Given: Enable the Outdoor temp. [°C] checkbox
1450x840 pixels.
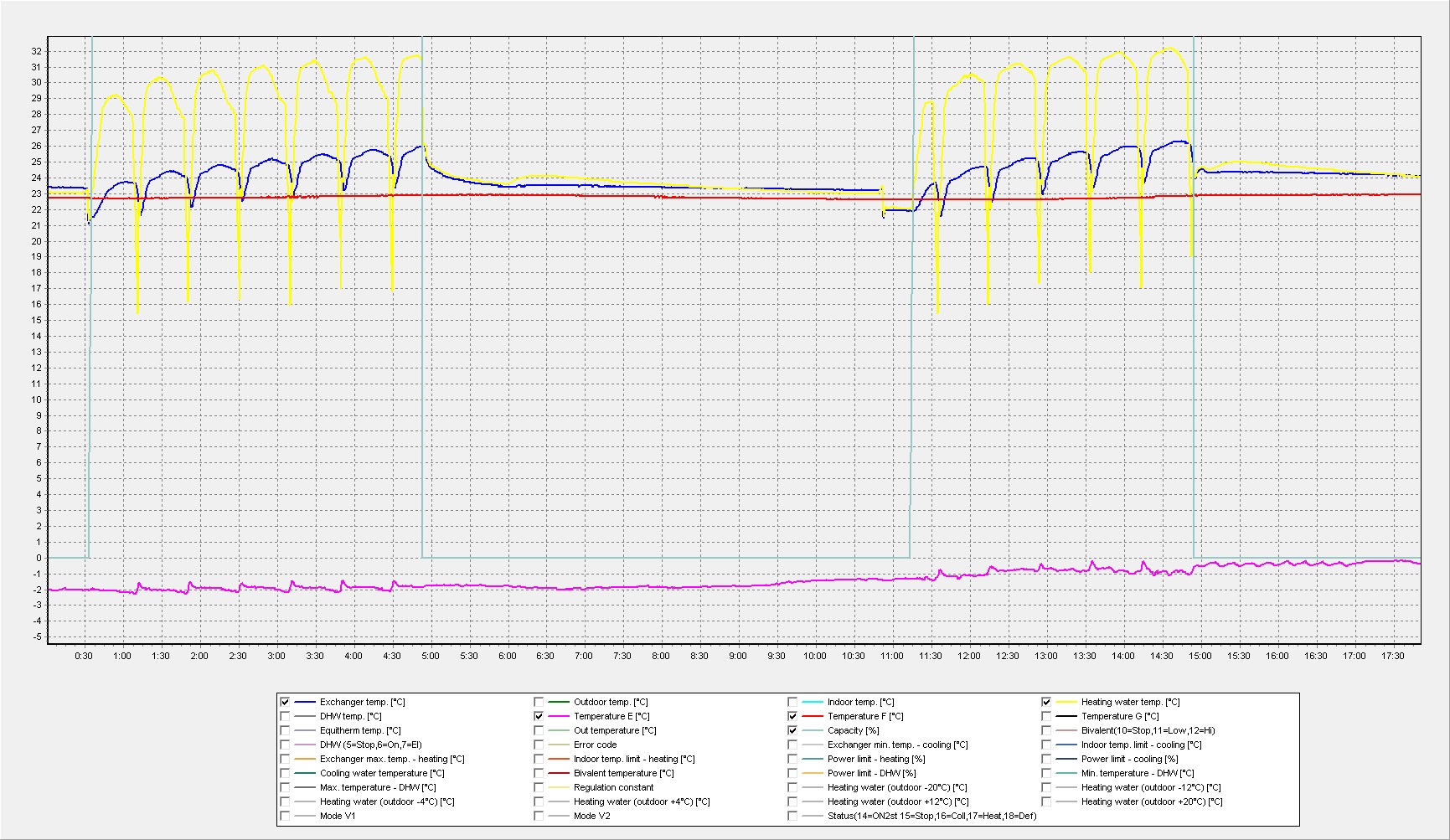Looking at the screenshot, I should 539,702.
